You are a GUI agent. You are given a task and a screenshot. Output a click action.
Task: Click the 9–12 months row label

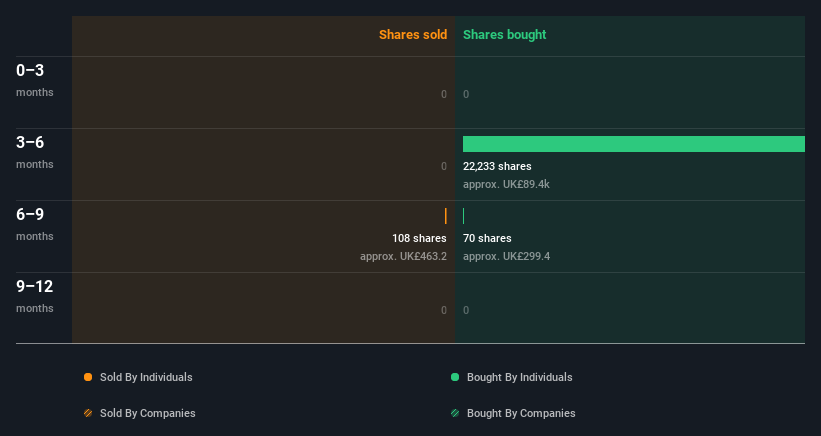35,296
